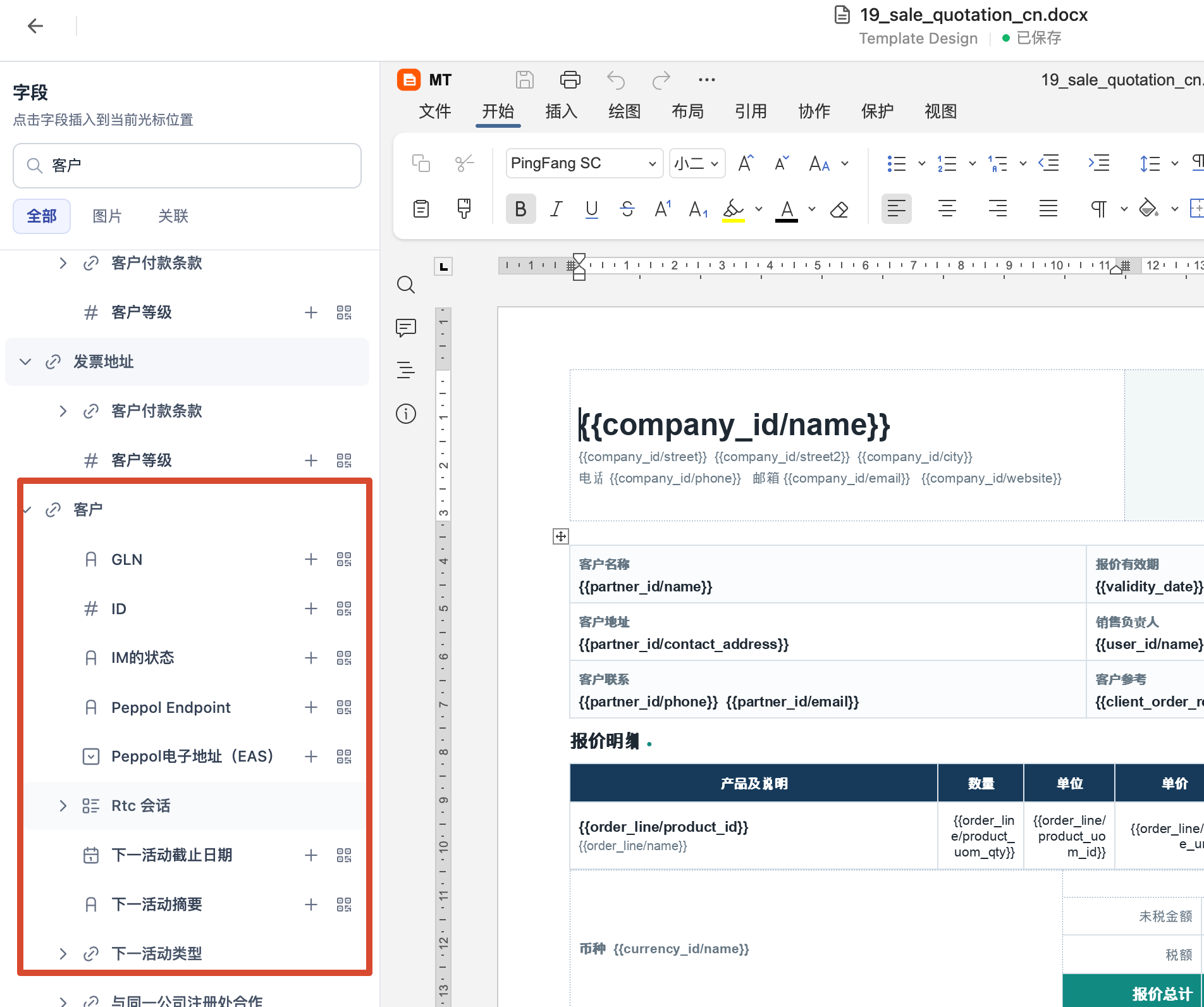Open the PingFang SC font dropdown
This screenshot has width=1204, height=1007.
point(584,163)
